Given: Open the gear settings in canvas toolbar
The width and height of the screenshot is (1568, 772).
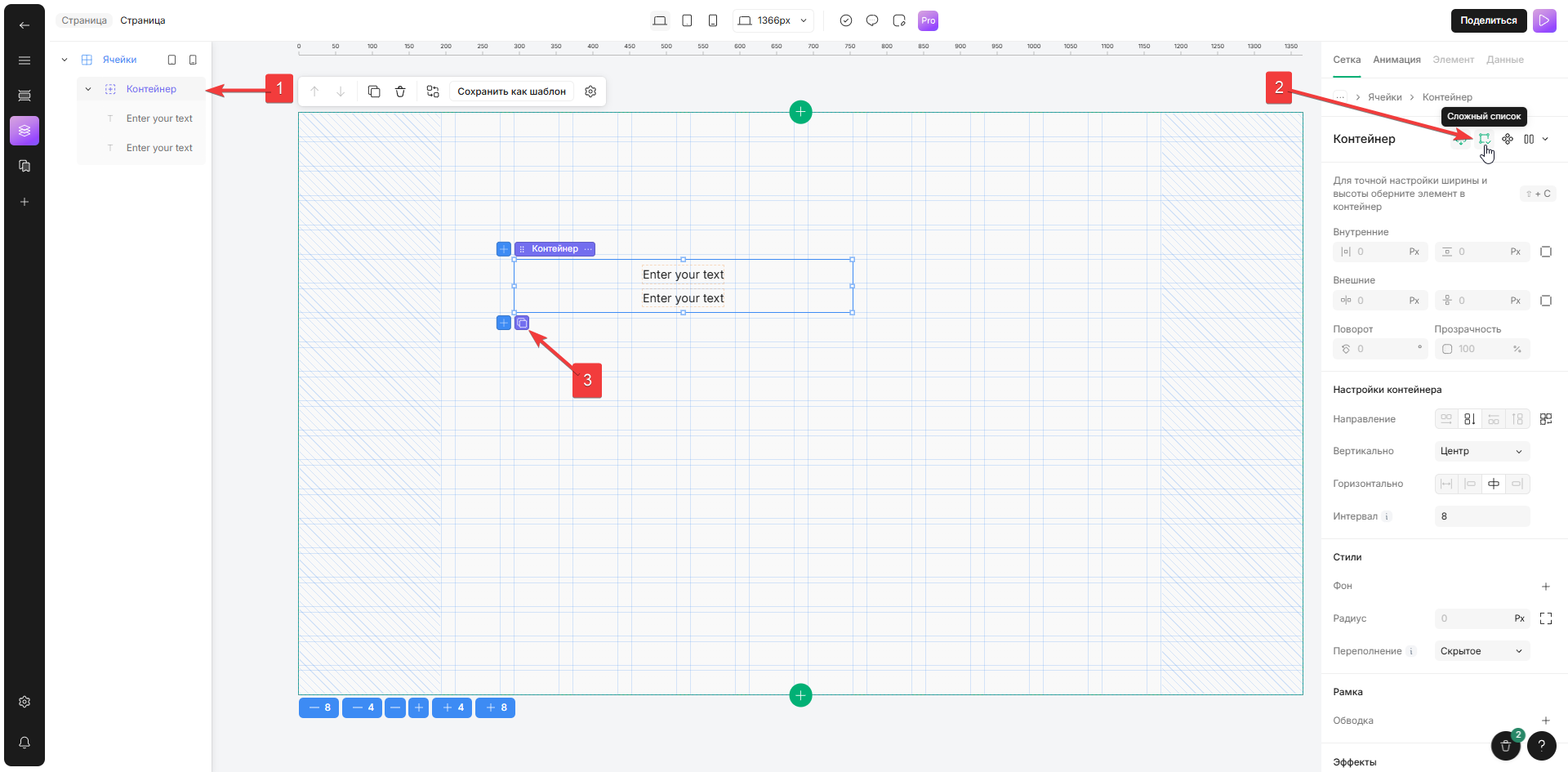Looking at the screenshot, I should (590, 91).
